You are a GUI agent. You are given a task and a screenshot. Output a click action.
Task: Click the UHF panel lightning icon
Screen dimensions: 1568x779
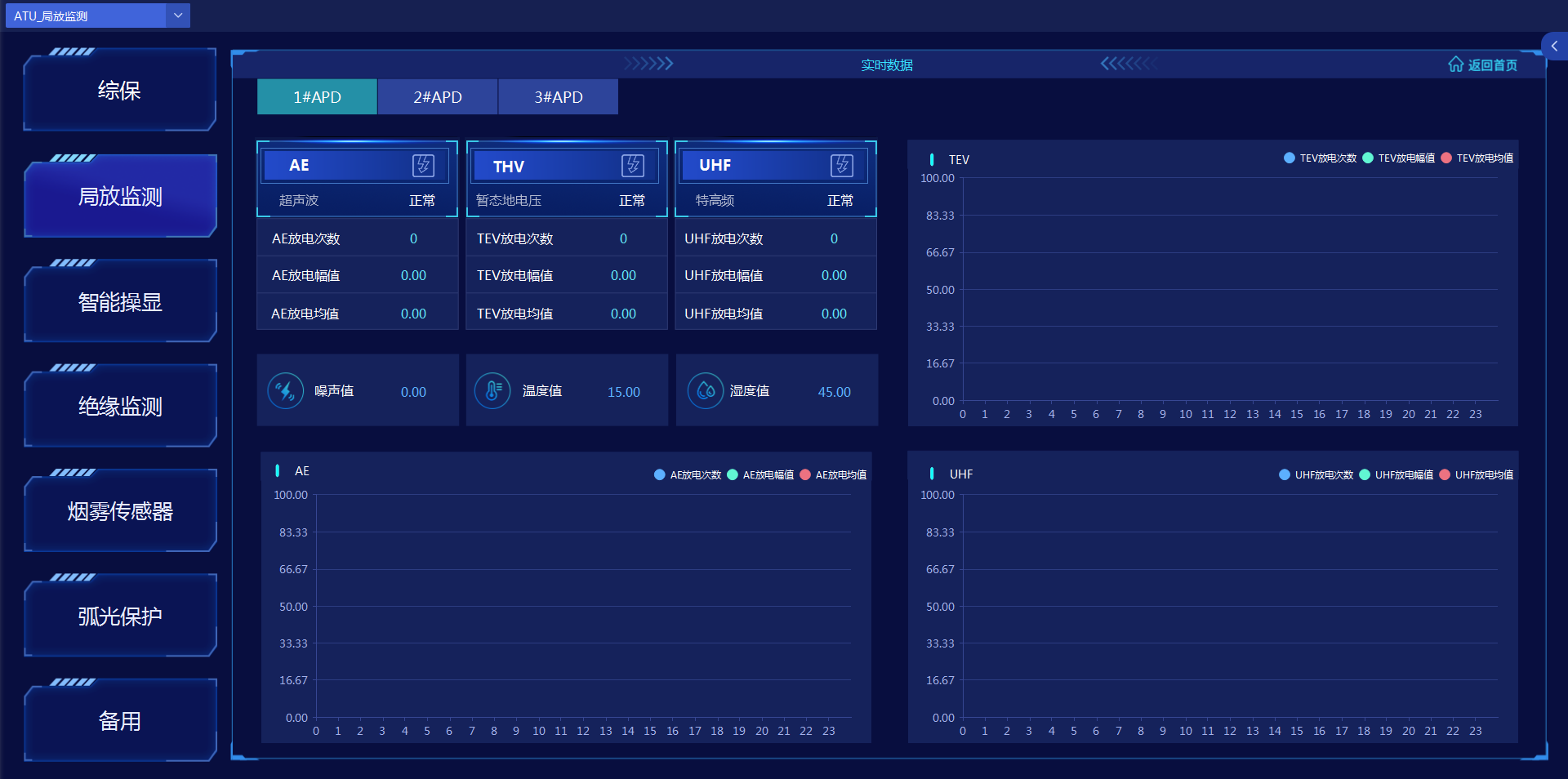coord(842,166)
